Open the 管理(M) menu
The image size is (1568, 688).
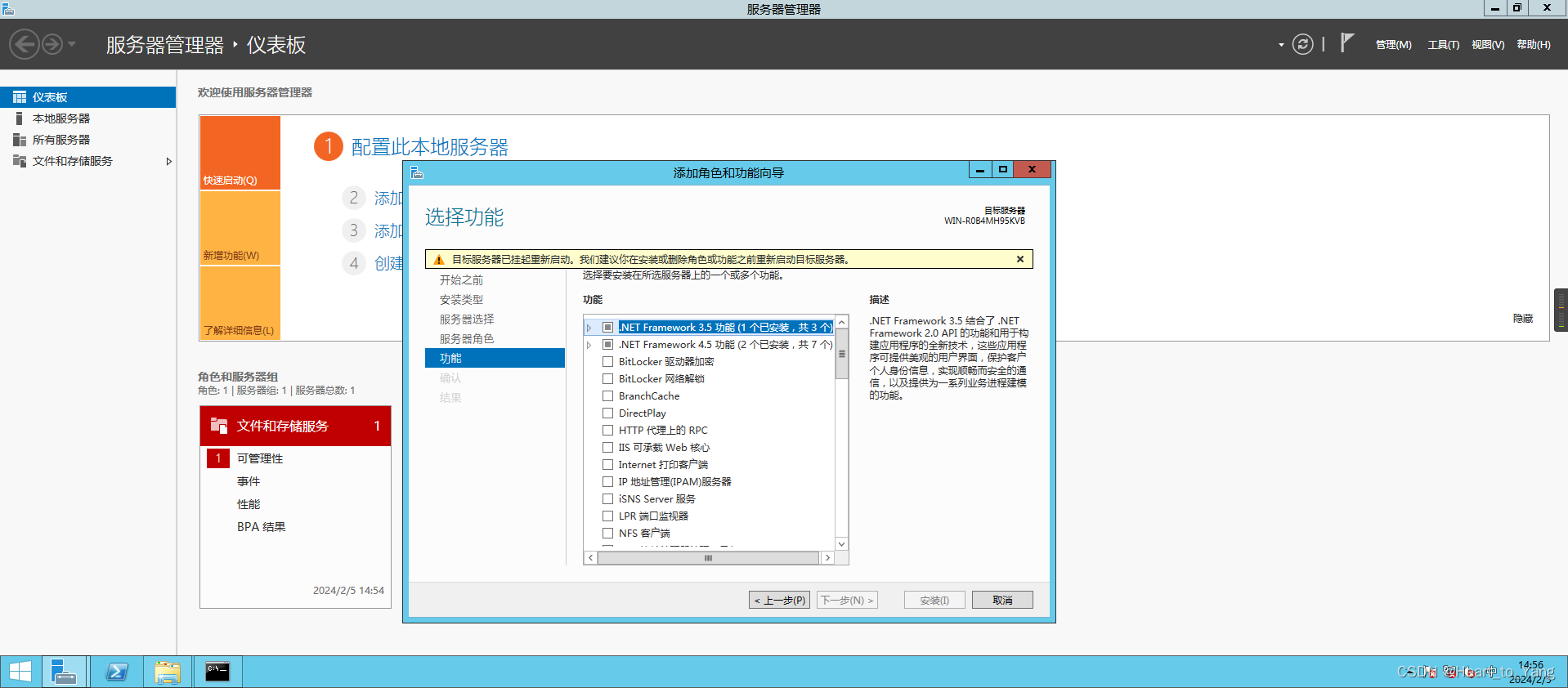tap(1393, 45)
